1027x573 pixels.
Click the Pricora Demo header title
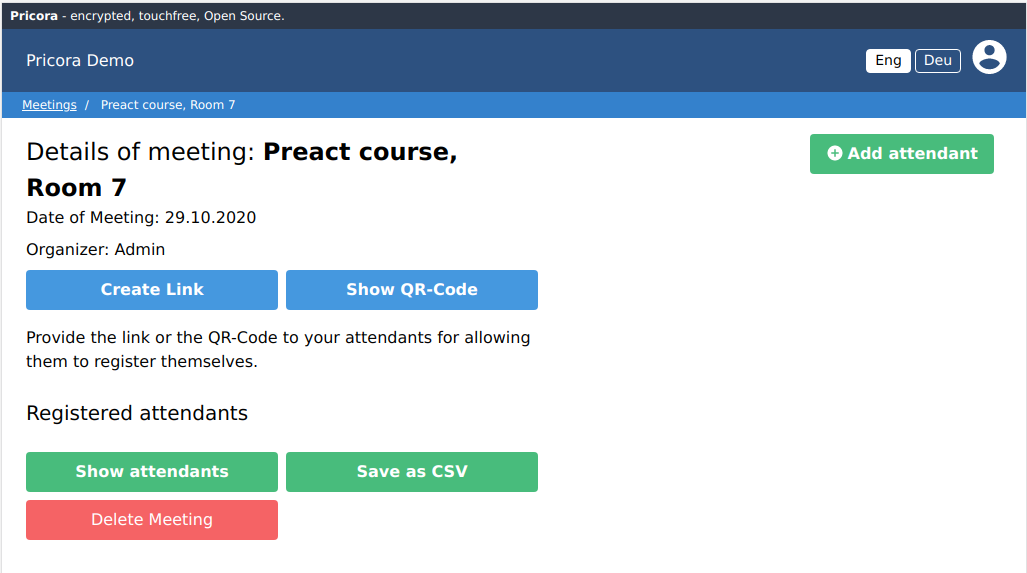80,61
